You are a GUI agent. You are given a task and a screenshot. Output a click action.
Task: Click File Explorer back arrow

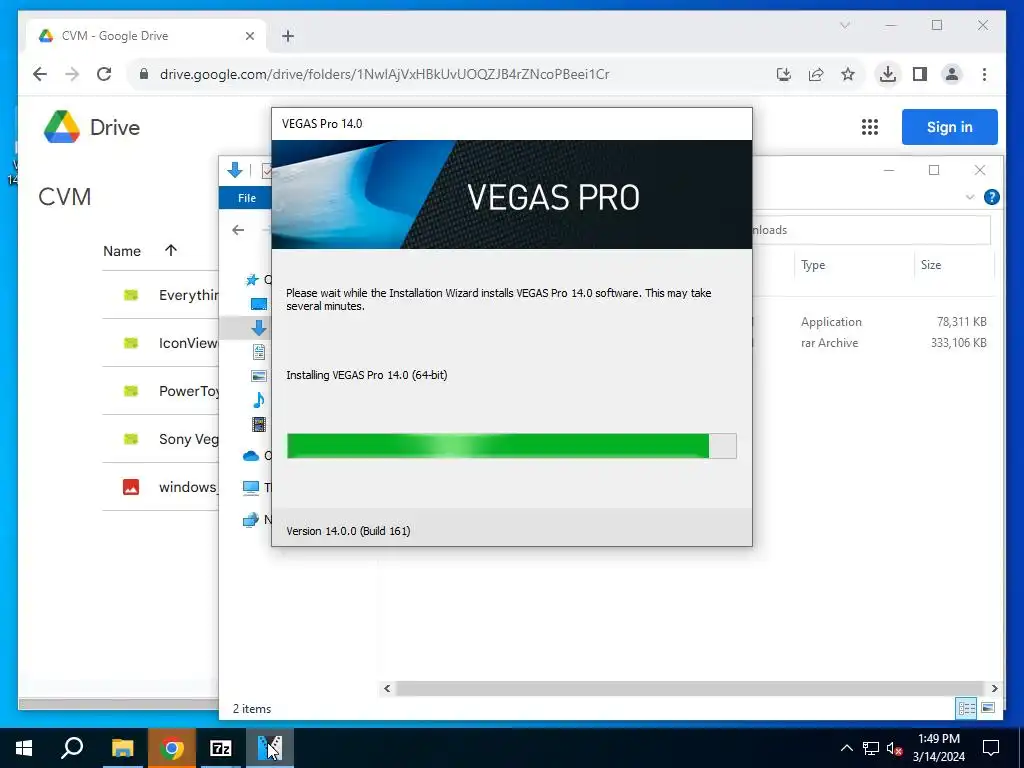238,230
